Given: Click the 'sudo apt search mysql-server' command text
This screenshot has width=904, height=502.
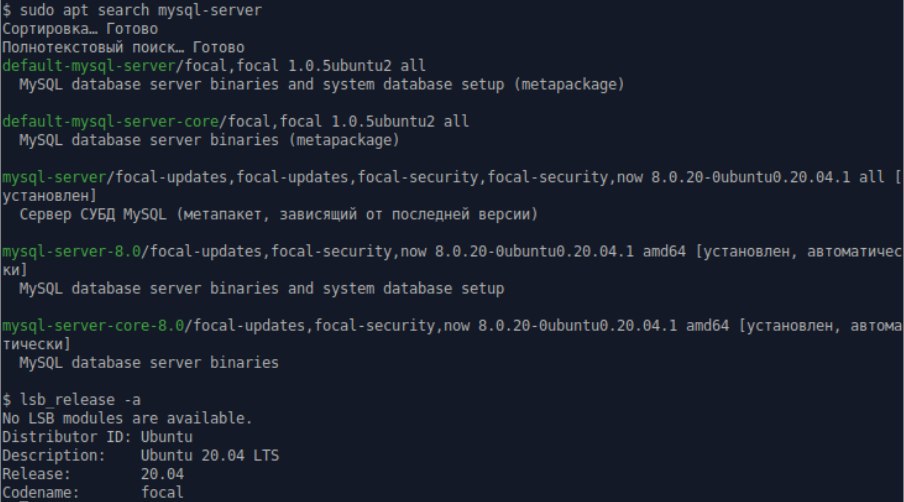Looking at the screenshot, I should tap(141, 10).
